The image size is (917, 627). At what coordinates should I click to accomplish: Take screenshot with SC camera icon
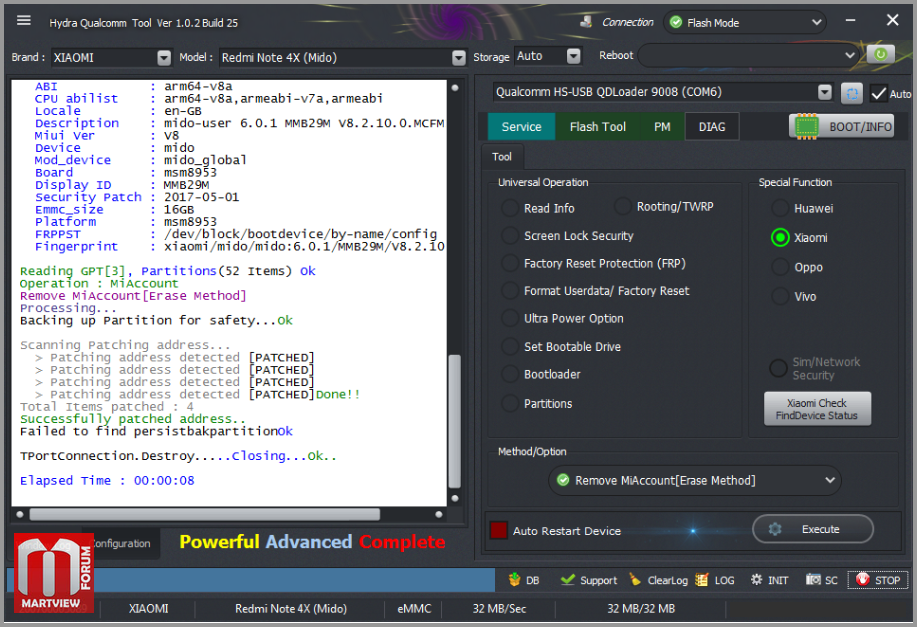point(813,580)
